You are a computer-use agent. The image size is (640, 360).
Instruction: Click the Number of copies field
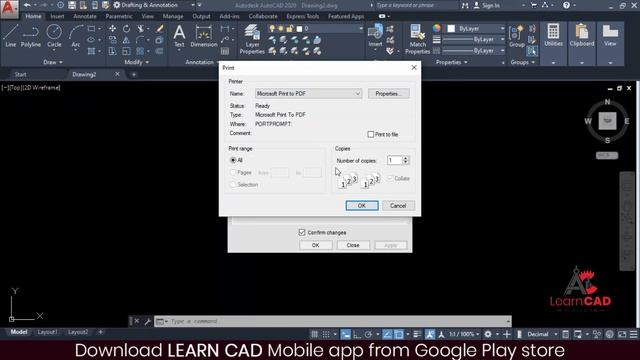(394, 160)
